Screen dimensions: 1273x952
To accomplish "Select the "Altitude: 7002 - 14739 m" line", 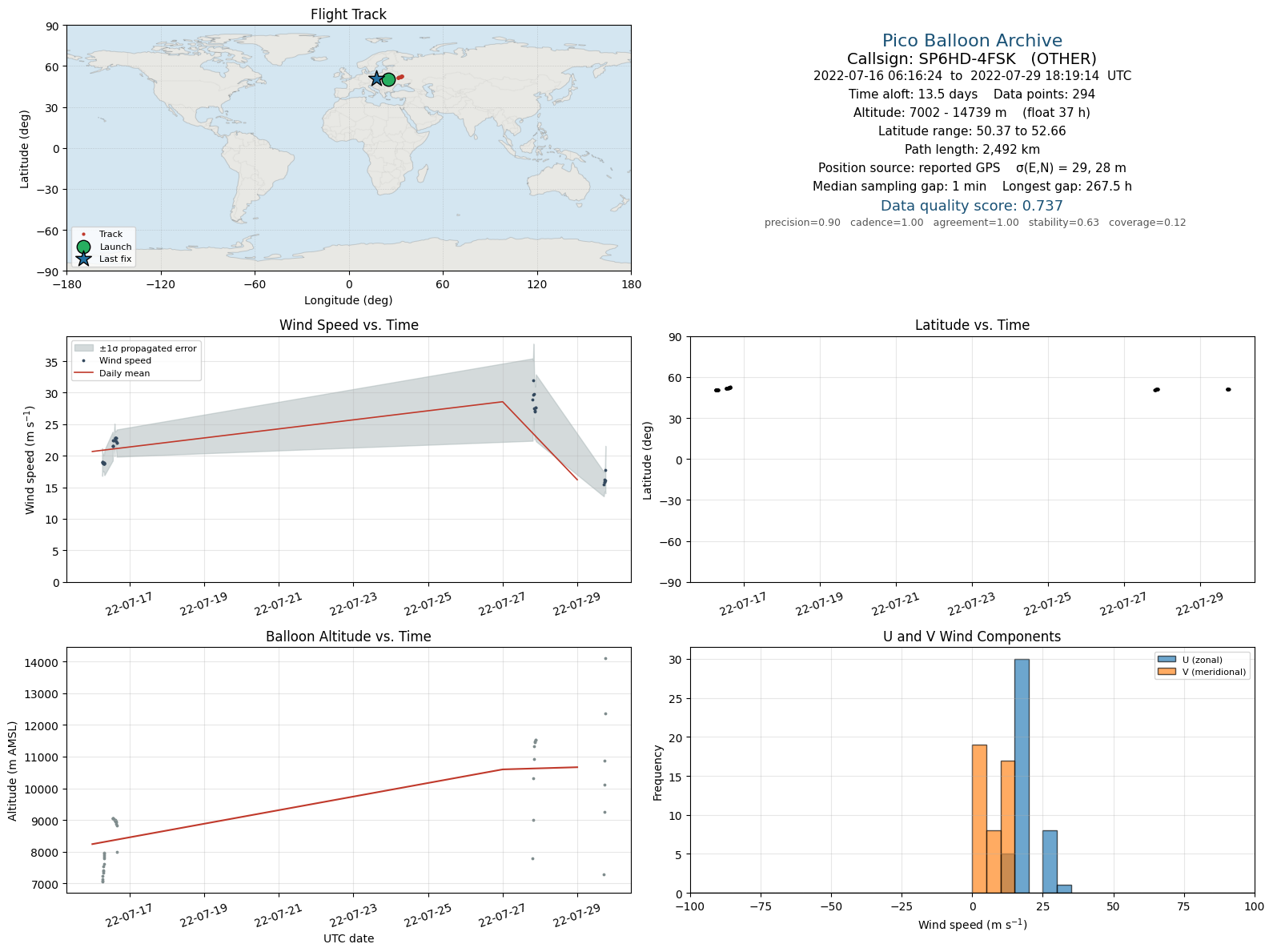I will [x=972, y=113].
